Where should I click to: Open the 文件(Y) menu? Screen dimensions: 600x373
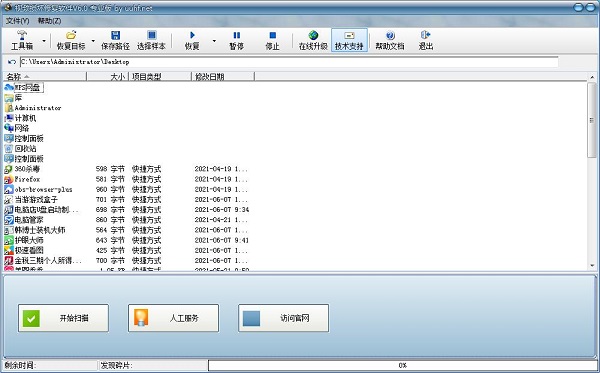18,21
